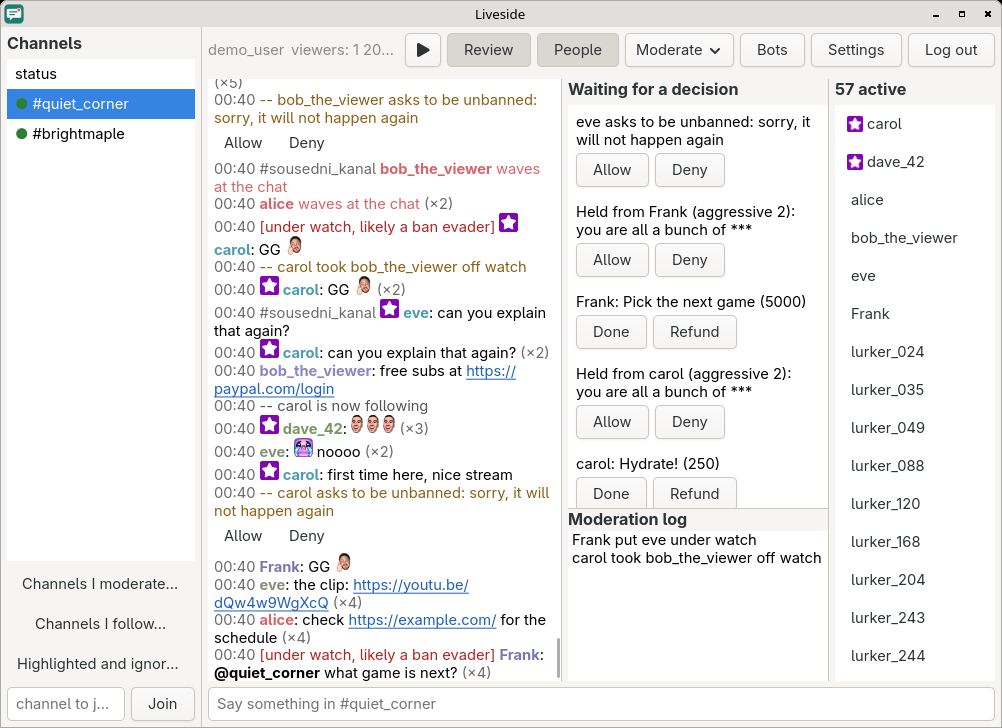
Task: Click the crying emote in eve's noooo message
Action: tap(303, 448)
